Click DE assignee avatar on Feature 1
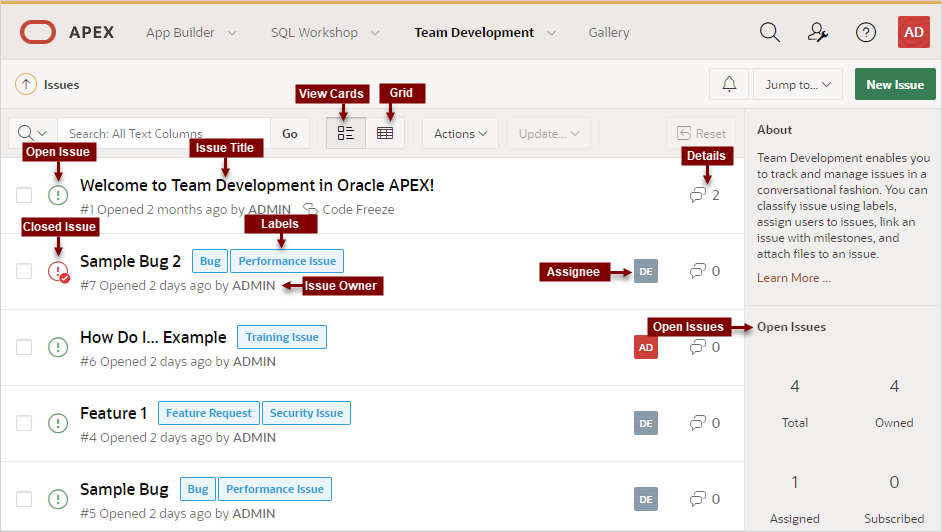The image size is (942, 532). pos(646,423)
